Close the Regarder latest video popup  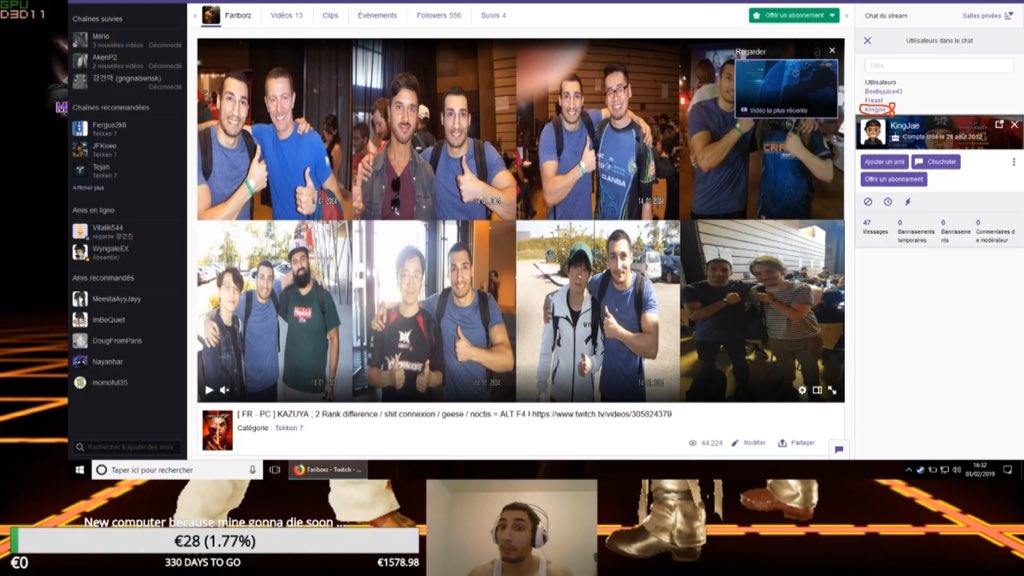(x=832, y=50)
